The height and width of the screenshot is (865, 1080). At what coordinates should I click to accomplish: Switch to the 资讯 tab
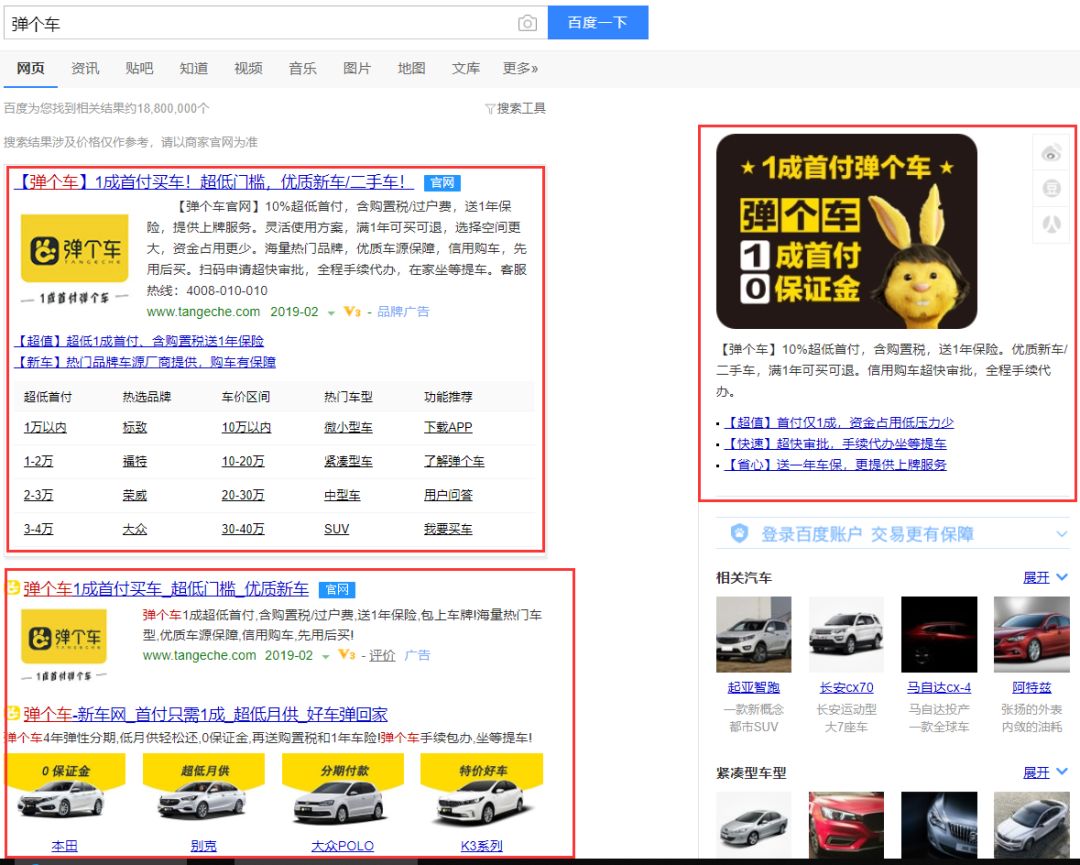85,68
